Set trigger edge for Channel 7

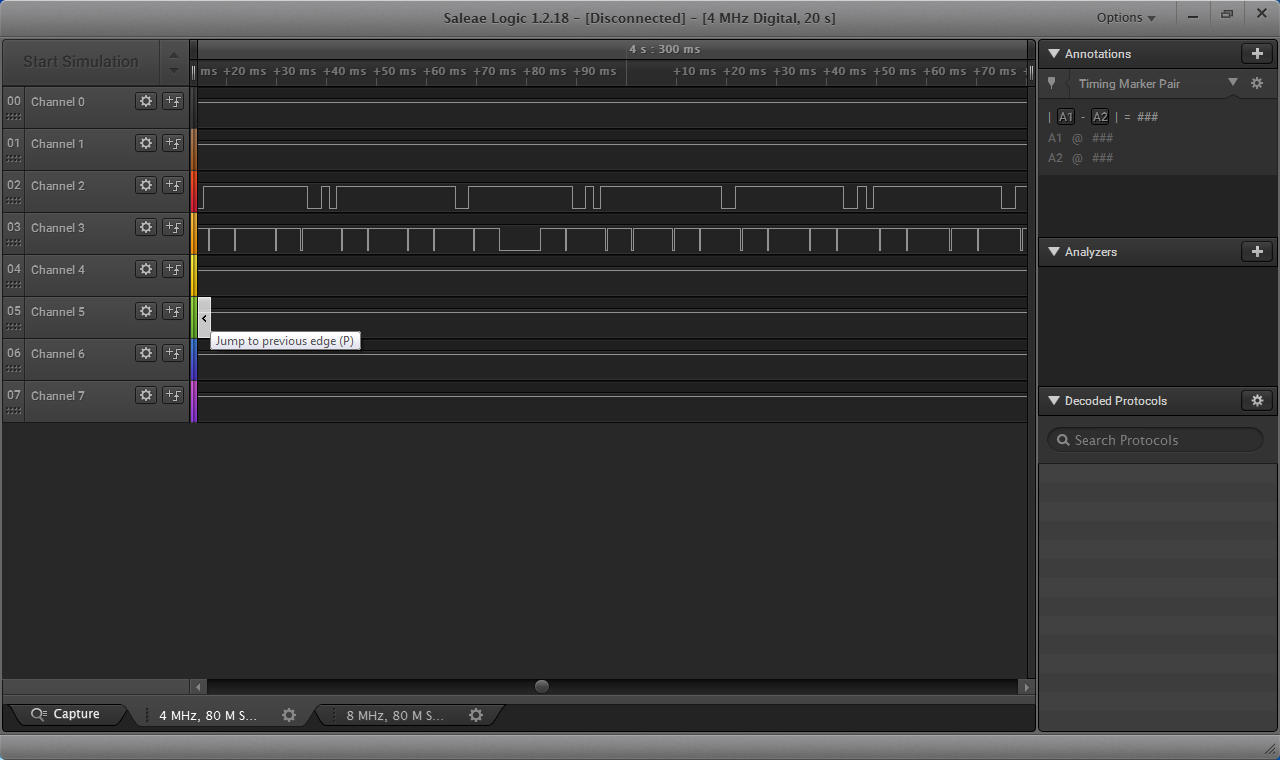(173, 395)
